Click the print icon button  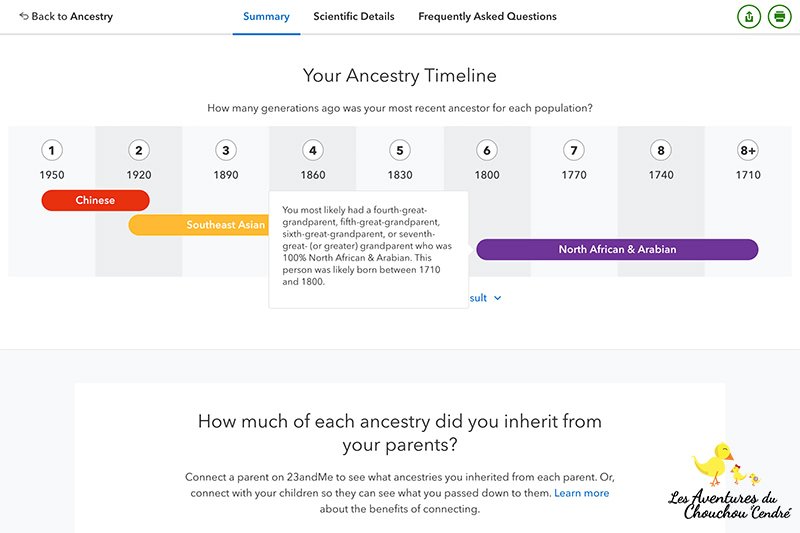(x=779, y=17)
